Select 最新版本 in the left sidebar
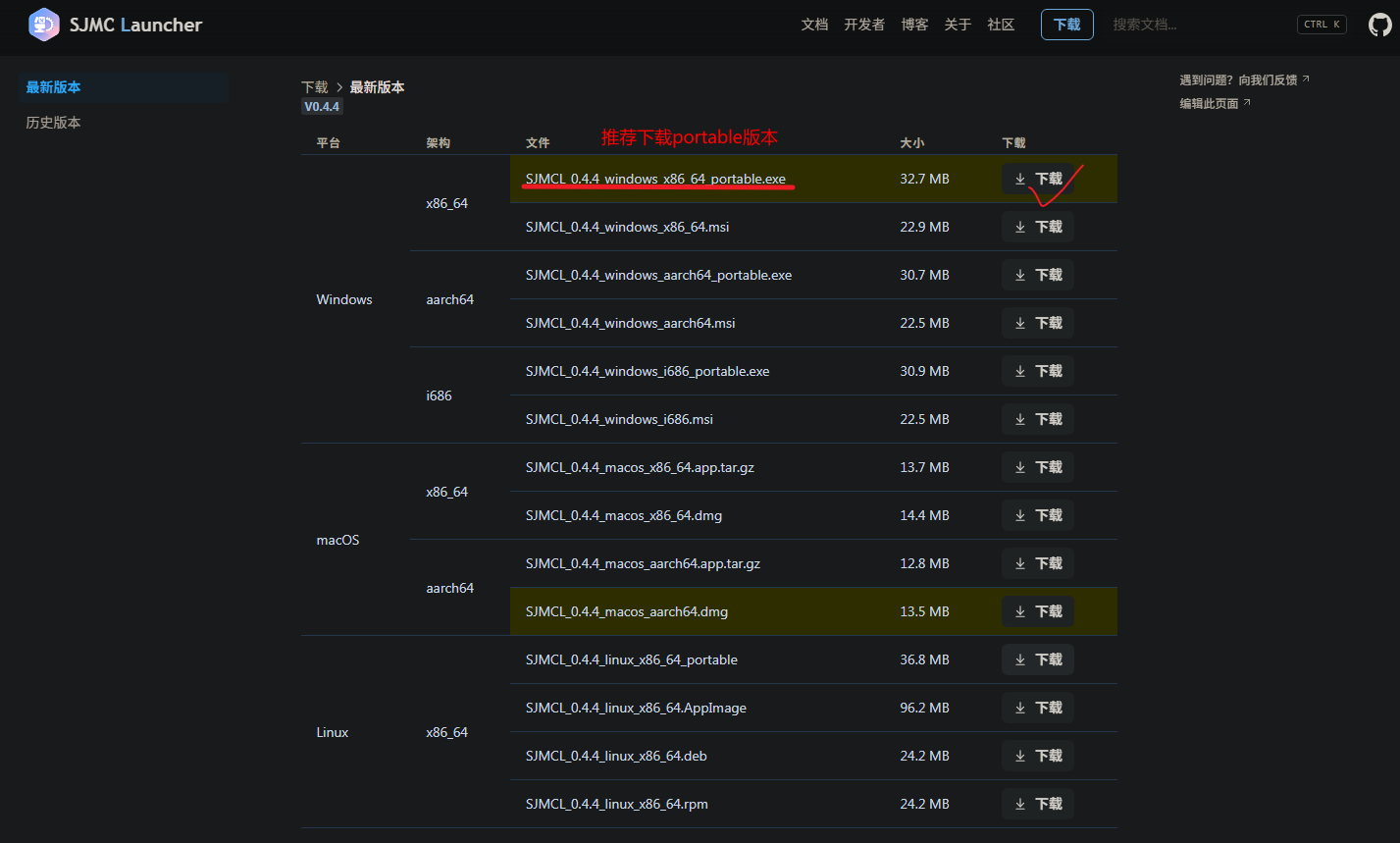Screen dimensions: 1400x843 [x=123, y=87]
